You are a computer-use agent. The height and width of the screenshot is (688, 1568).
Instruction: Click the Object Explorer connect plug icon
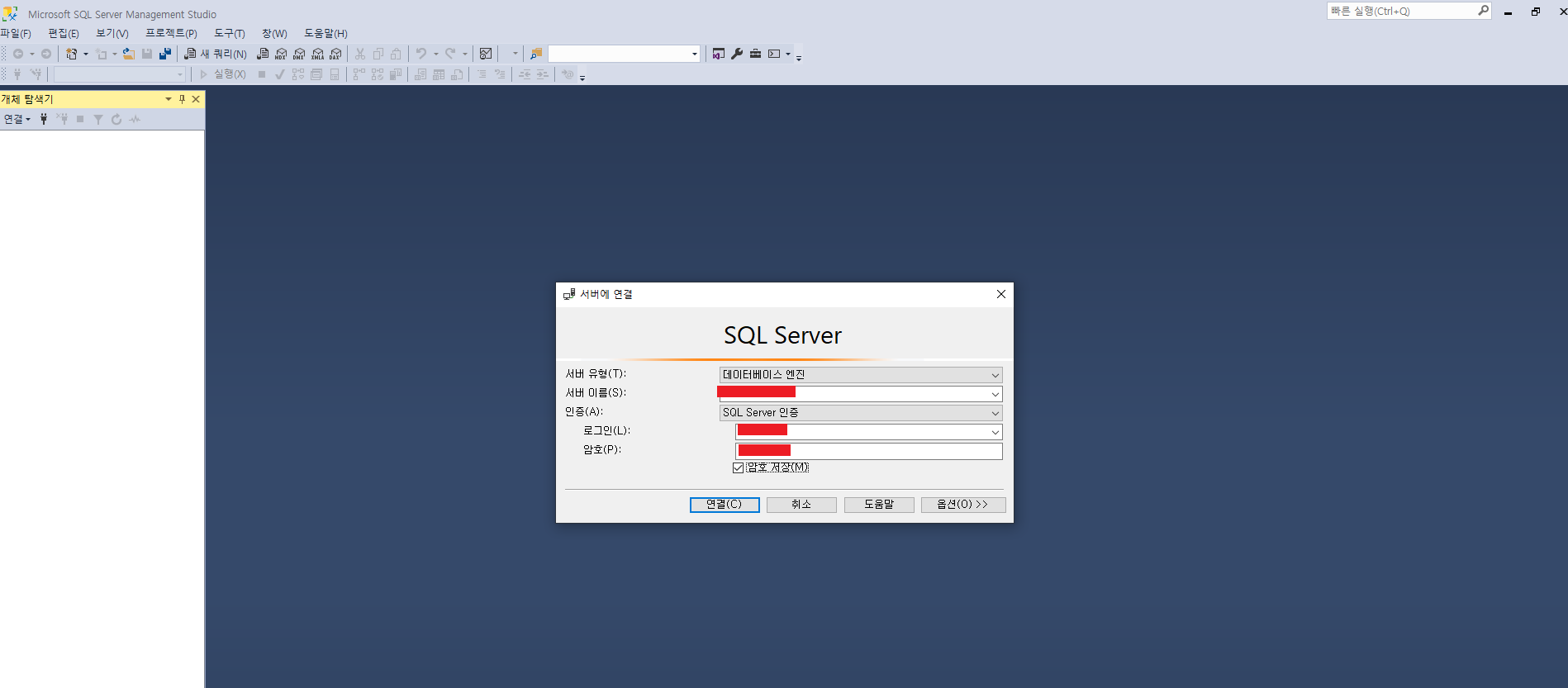[44, 119]
